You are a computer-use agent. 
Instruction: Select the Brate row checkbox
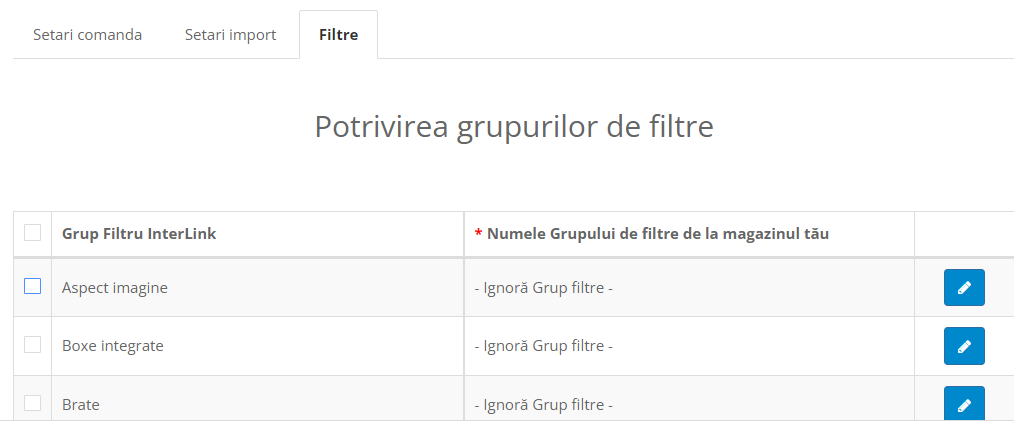click(x=33, y=403)
